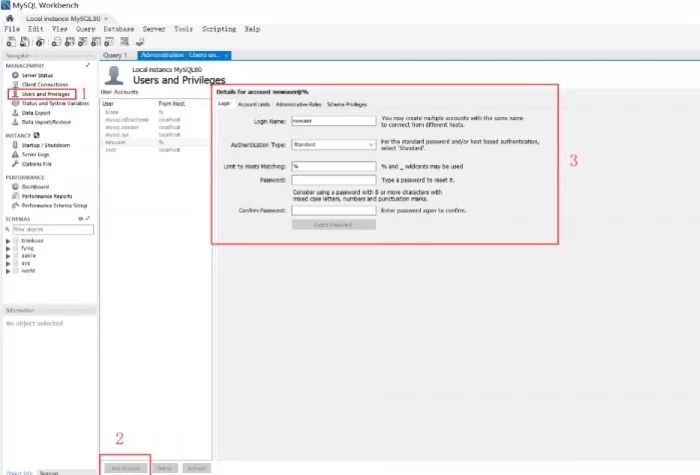Image resolution: width=700 pixels, height=475 pixels.
Task: Open Performance Reports
Action: click(x=46, y=196)
